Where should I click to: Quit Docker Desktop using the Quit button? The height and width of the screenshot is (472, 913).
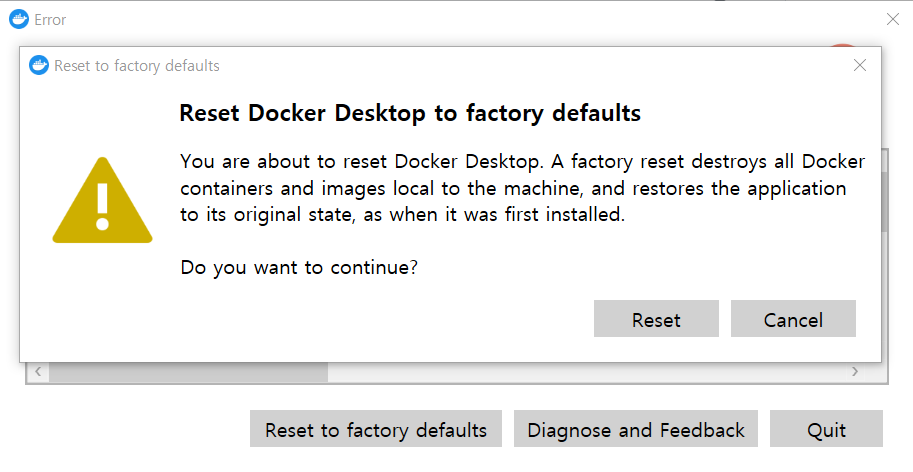pos(826,430)
